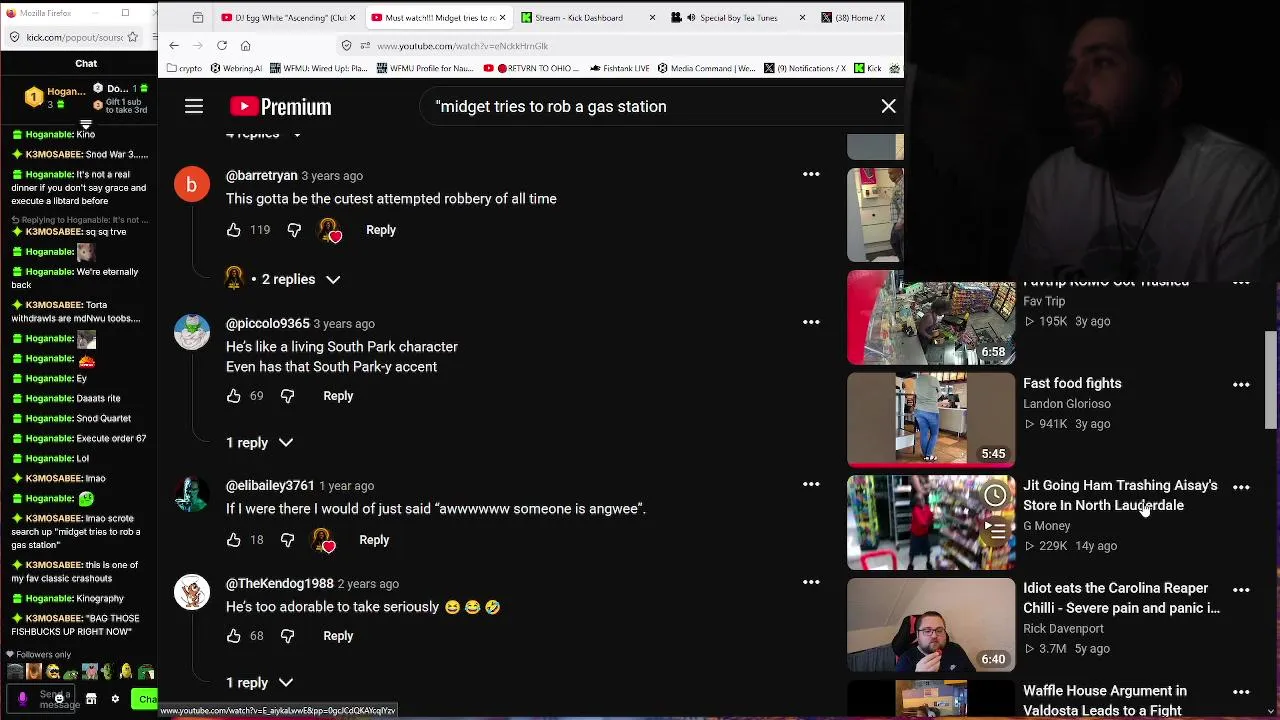Image resolution: width=1280 pixels, height=720 pixels.
Task: Open action menu on @TheKendog1988 comment
Action: pos(811,582)
